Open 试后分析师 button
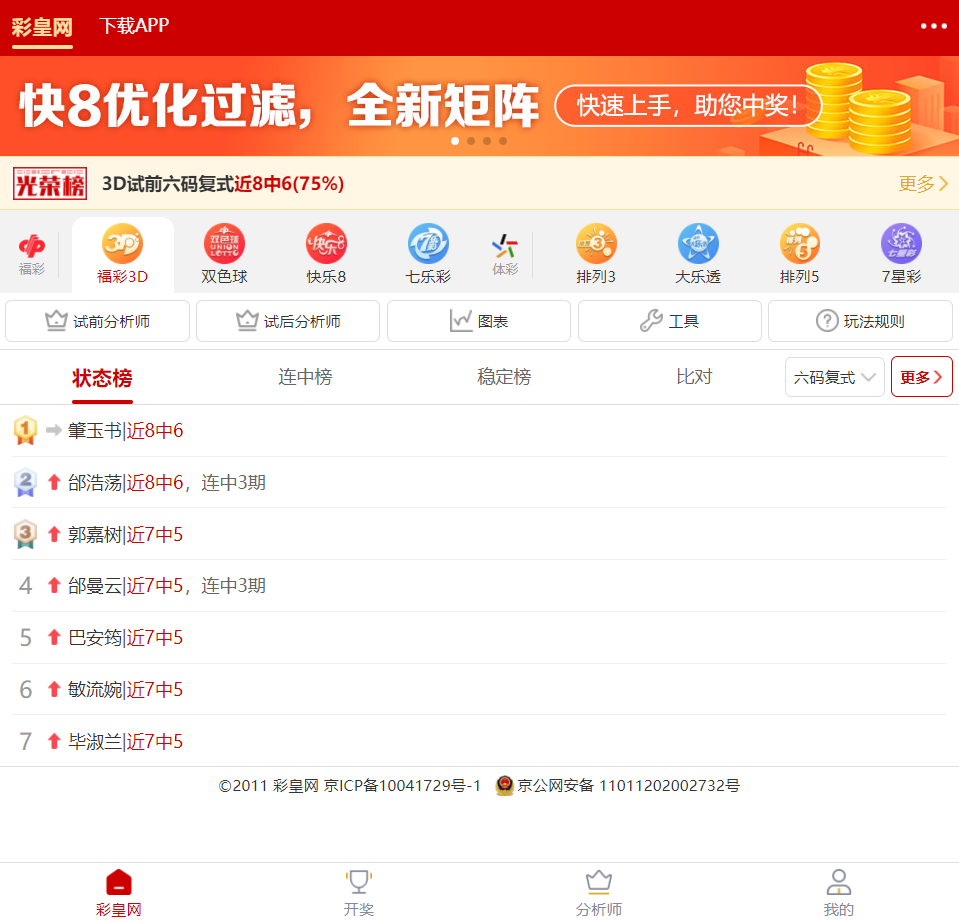 coord(288,321)
